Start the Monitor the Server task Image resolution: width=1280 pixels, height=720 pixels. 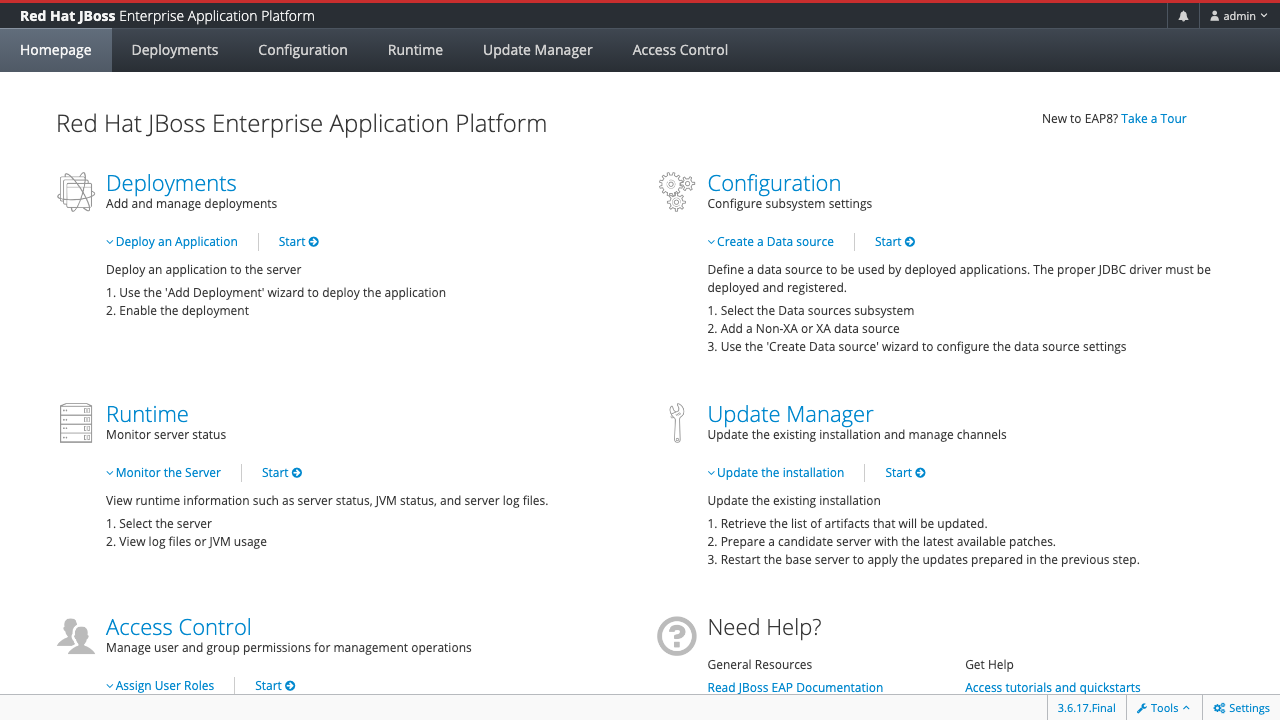tap(282, 473)
